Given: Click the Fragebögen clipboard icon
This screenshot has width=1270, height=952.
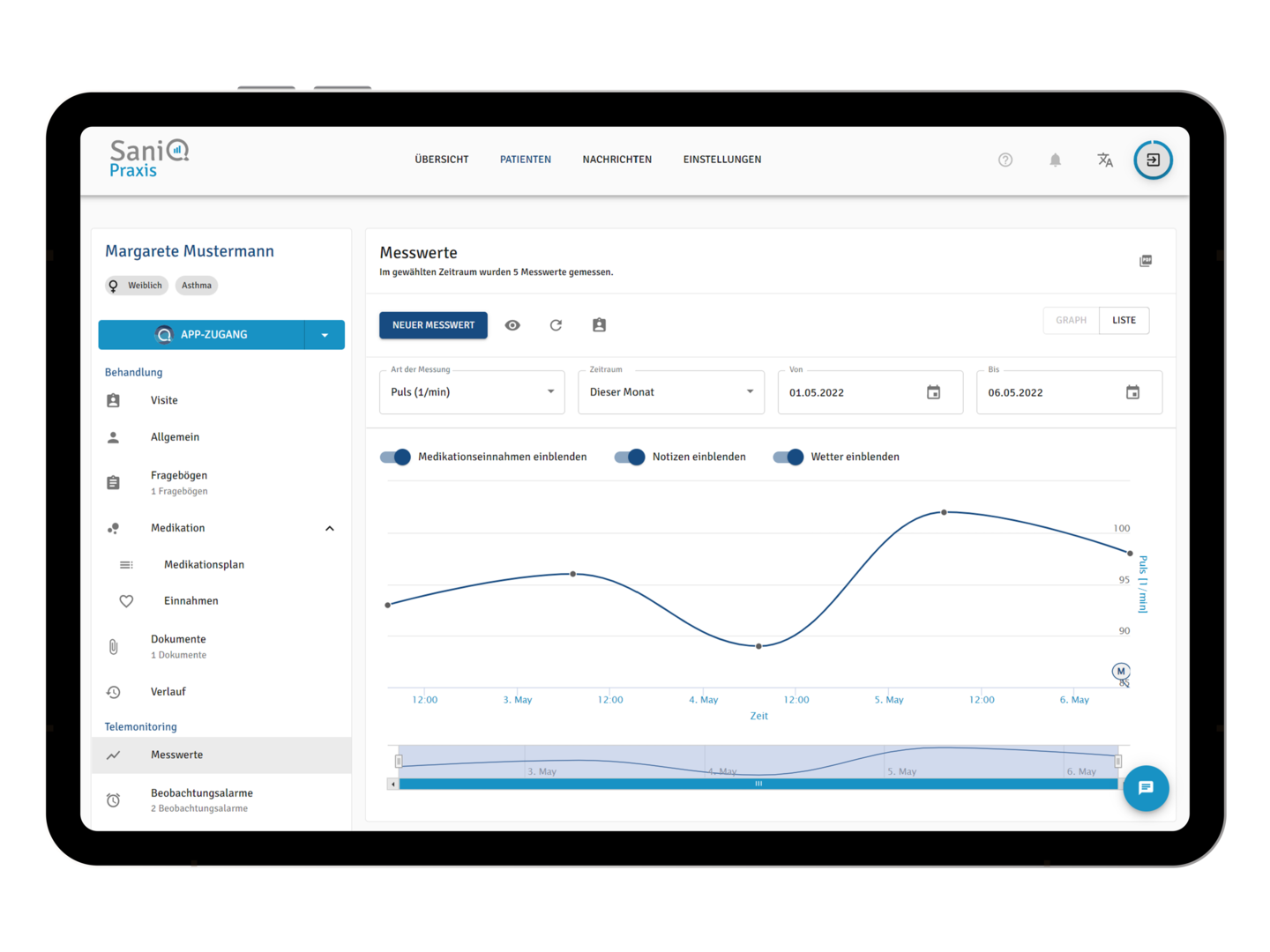Looking at the screenshot, I should pyautogui.click(x=113, y=482).
